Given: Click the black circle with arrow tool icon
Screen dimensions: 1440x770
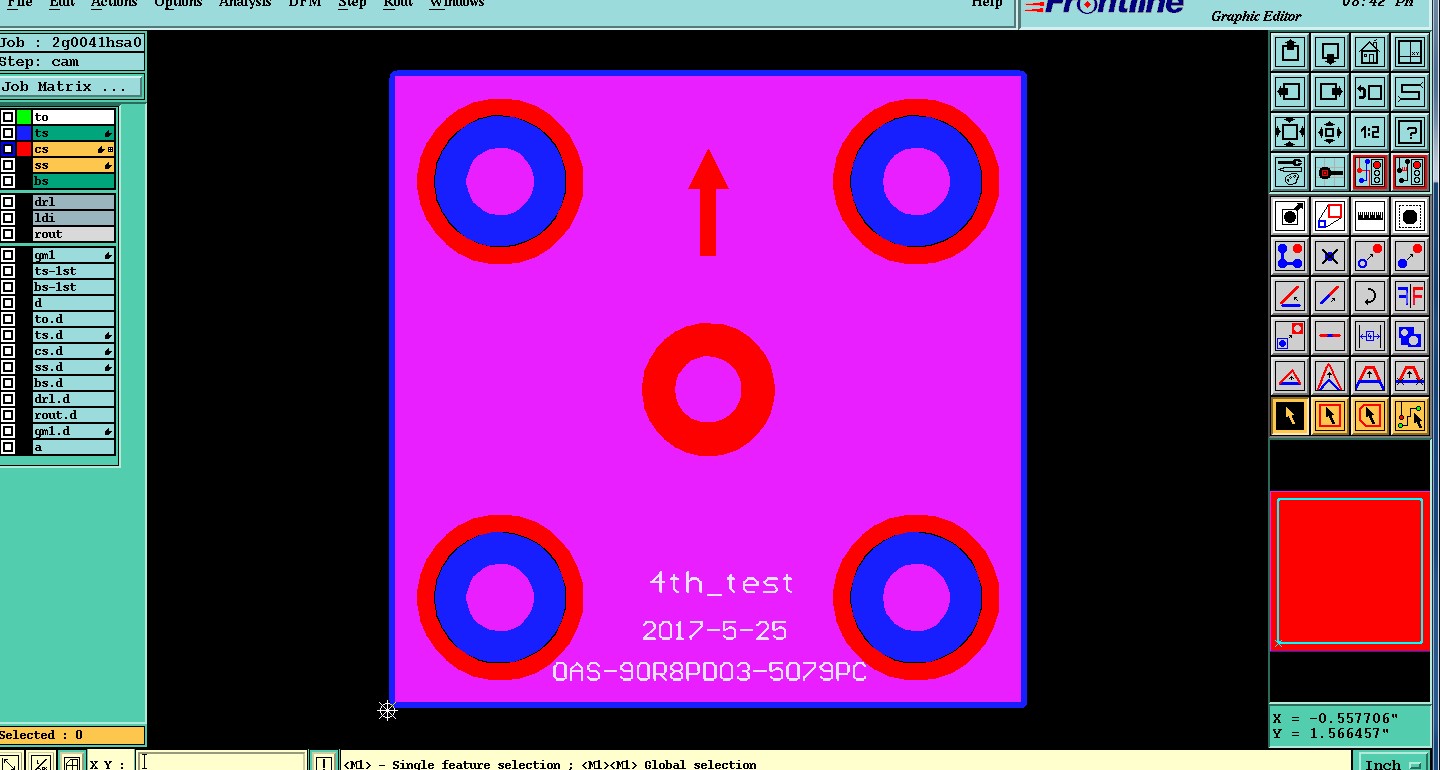Looking at the screenshot, I should tap(1290, 216).
